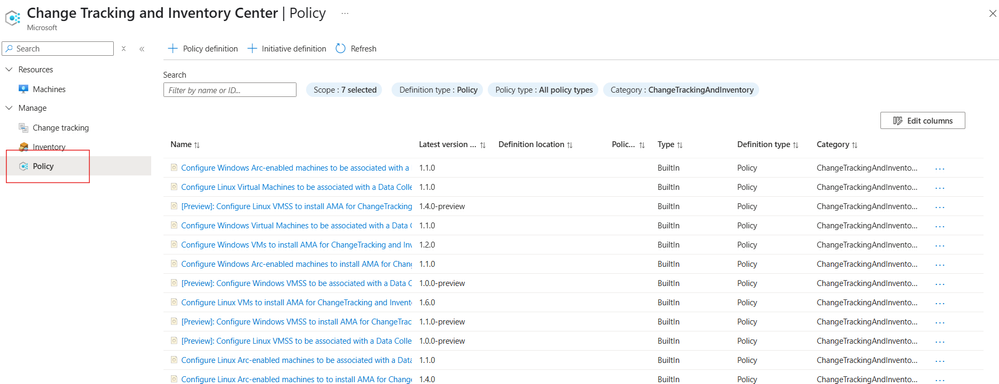This screenshot has width=999, height=384.
Task: Click the Inventory box icon in sidebar
Action: (x=24, y=147)
